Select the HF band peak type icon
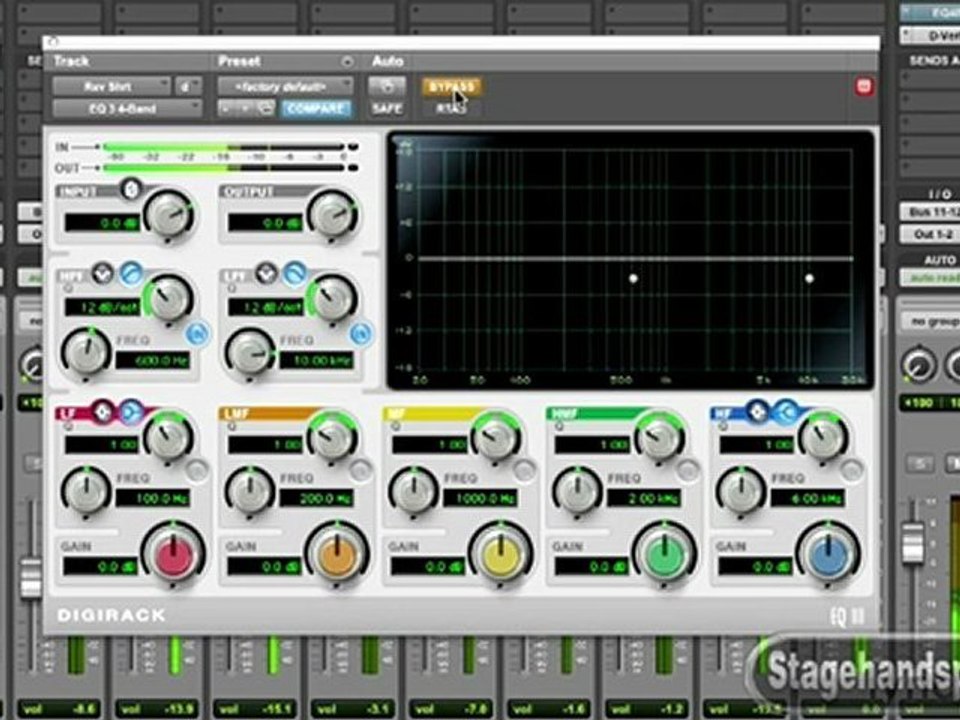Viewport: 960px width, 720px height. coord(758,411)
